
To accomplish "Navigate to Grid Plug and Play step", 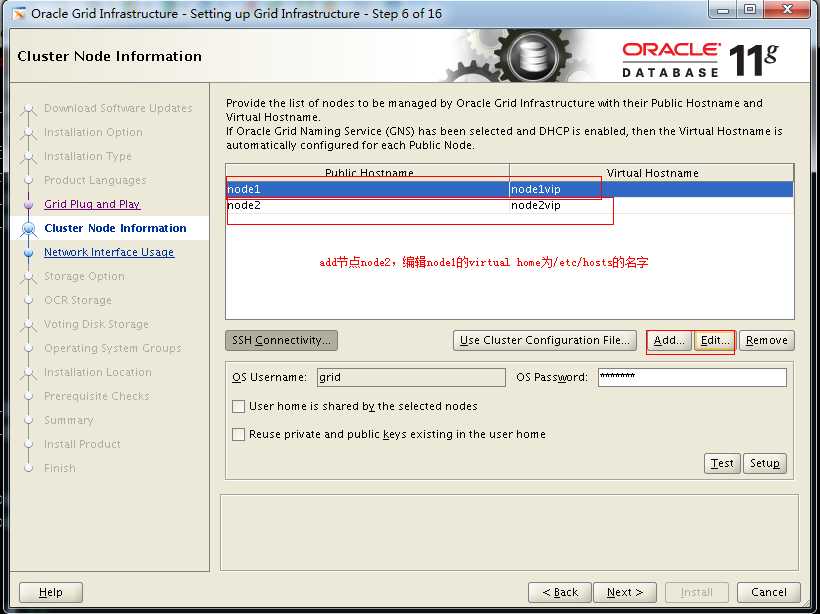I will 92,204.
